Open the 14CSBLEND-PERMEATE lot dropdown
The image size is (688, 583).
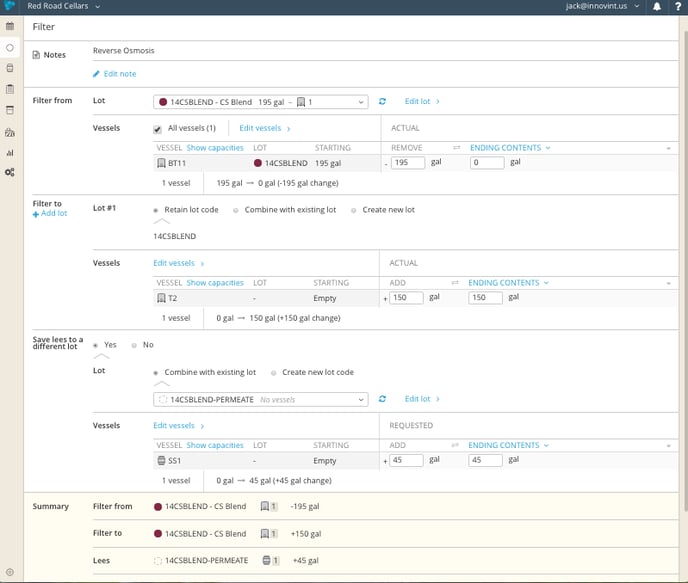tap(261, 400)
